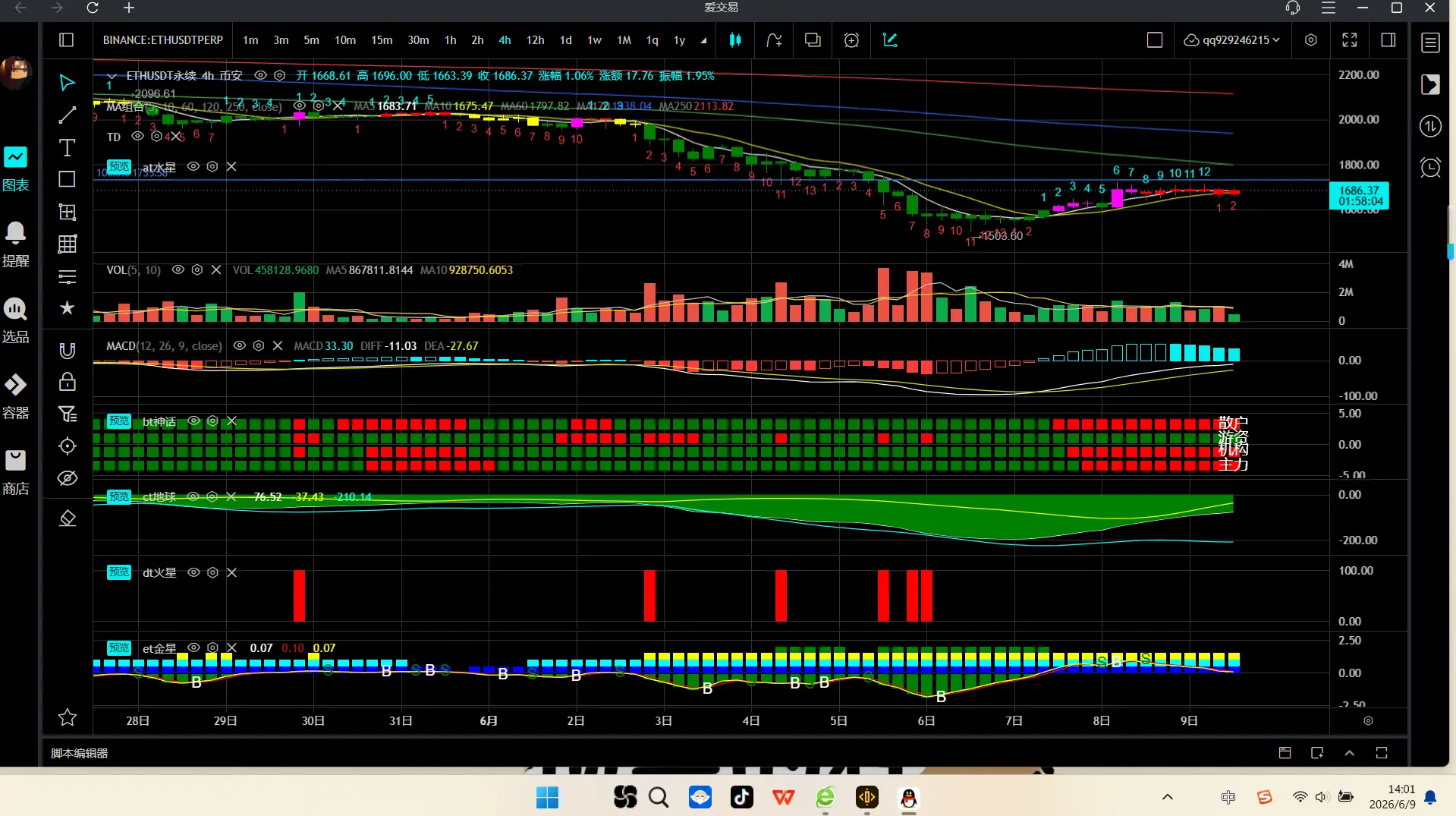Select the arrow cursor tool
Viewport: 1456px width, 816px height.
click(67, 83)
